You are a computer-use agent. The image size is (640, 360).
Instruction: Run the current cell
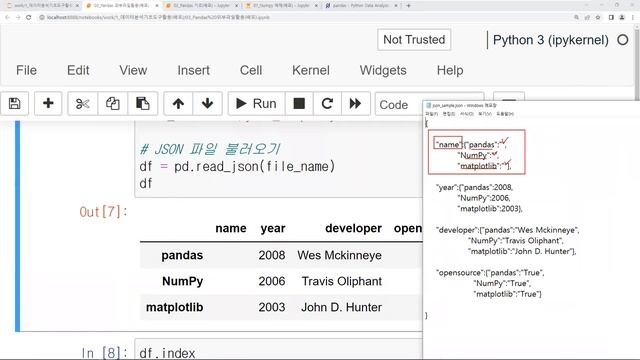tap(256, 104)
